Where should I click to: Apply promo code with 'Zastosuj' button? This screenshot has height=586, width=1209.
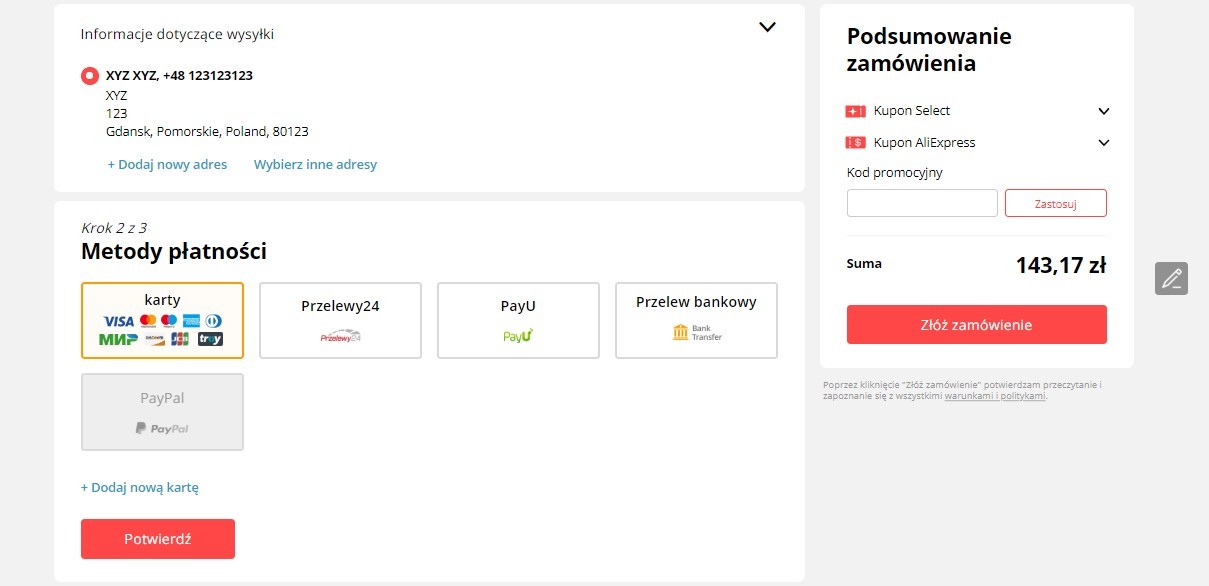click(1056, 203)
